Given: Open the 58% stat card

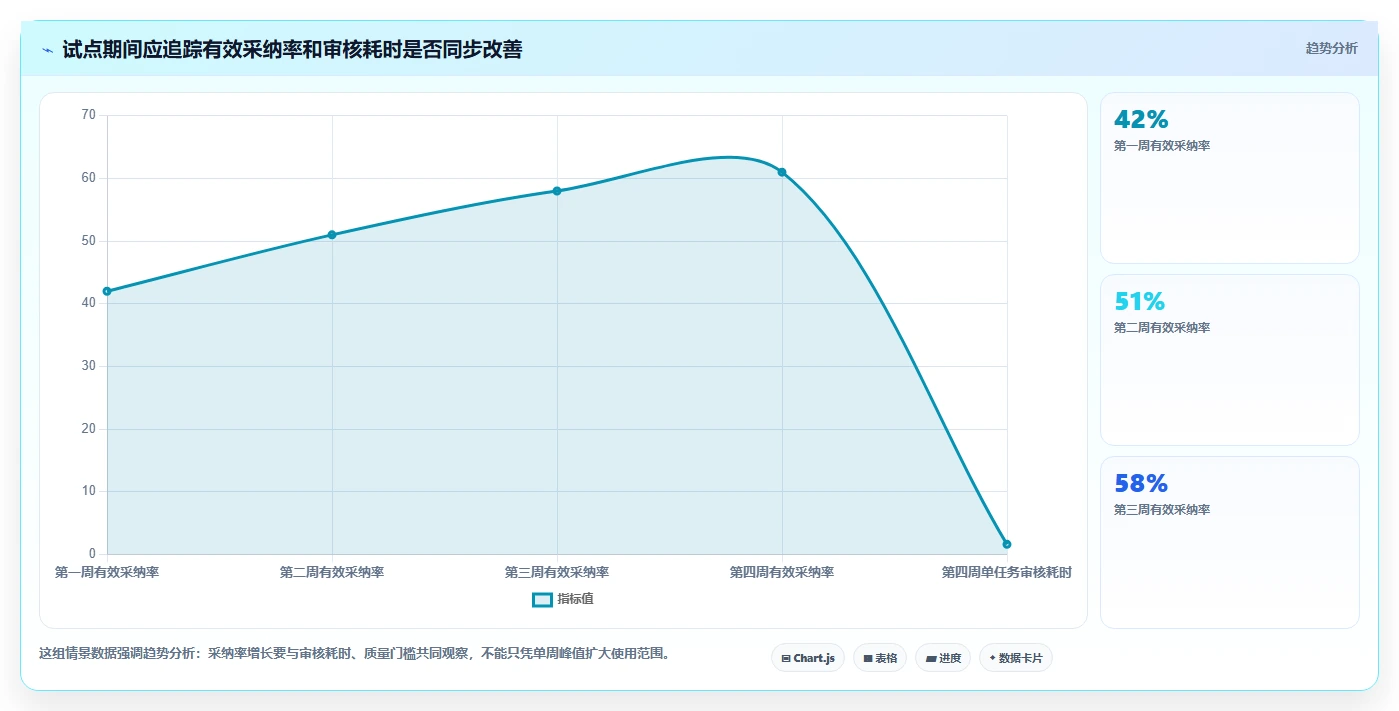Looking at the screenshot, I should tap(1230, 542).
